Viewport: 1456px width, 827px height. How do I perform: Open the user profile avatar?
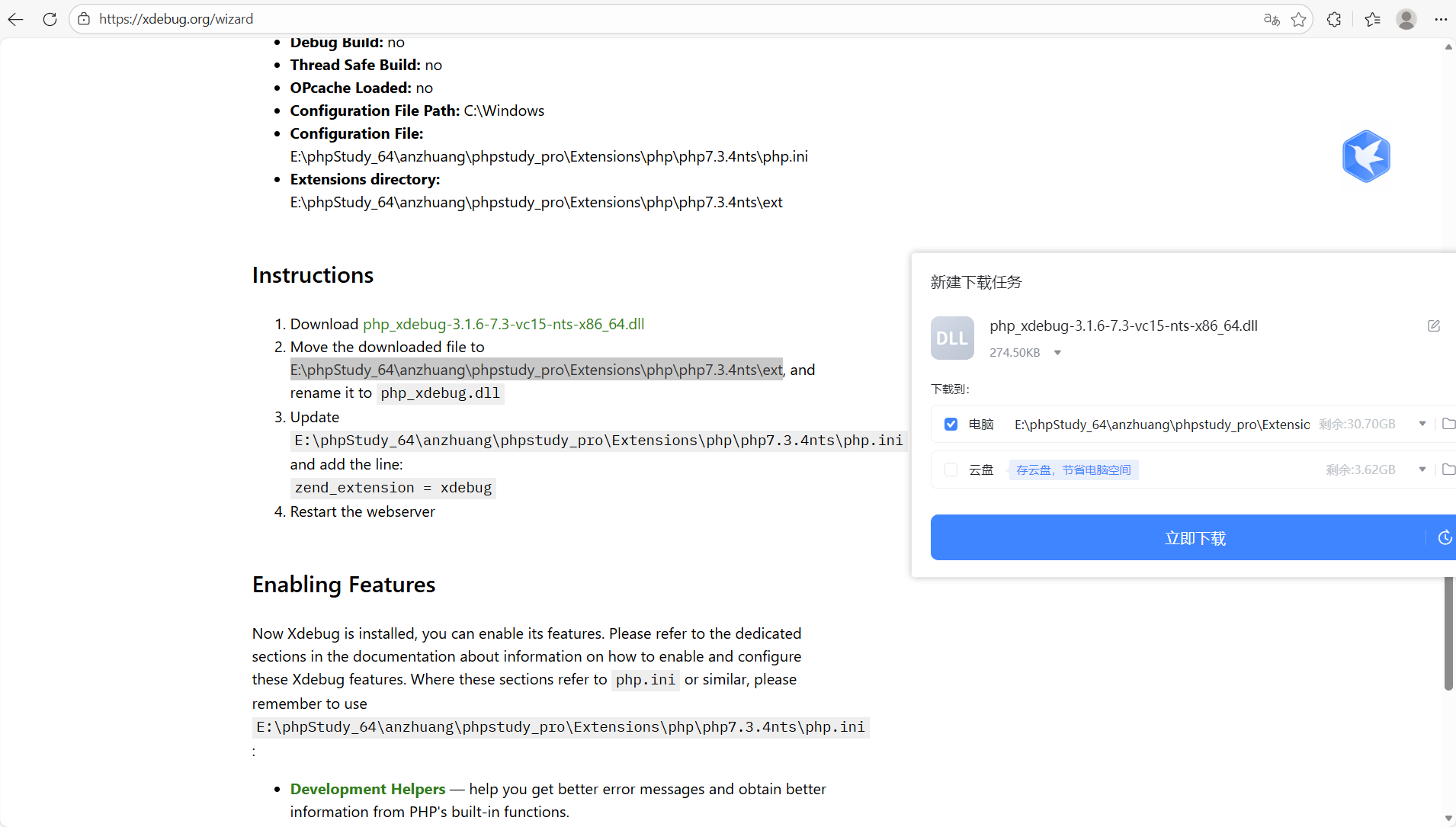[1406, 19]
